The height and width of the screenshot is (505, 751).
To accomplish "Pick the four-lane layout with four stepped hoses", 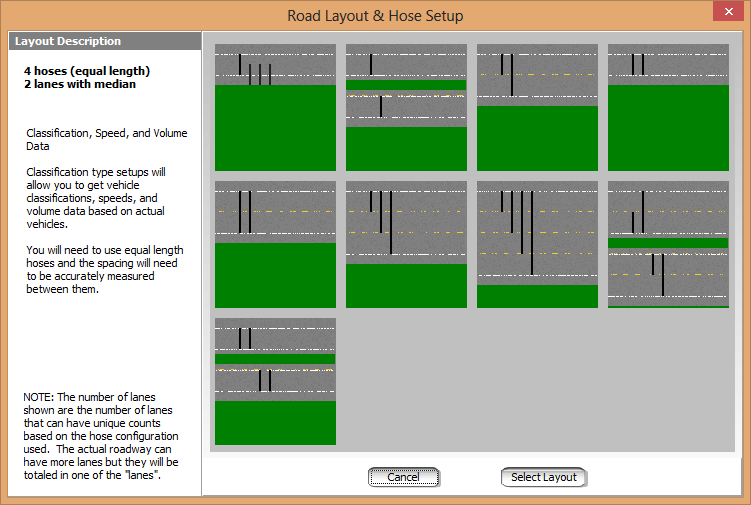I will [537, 244].
